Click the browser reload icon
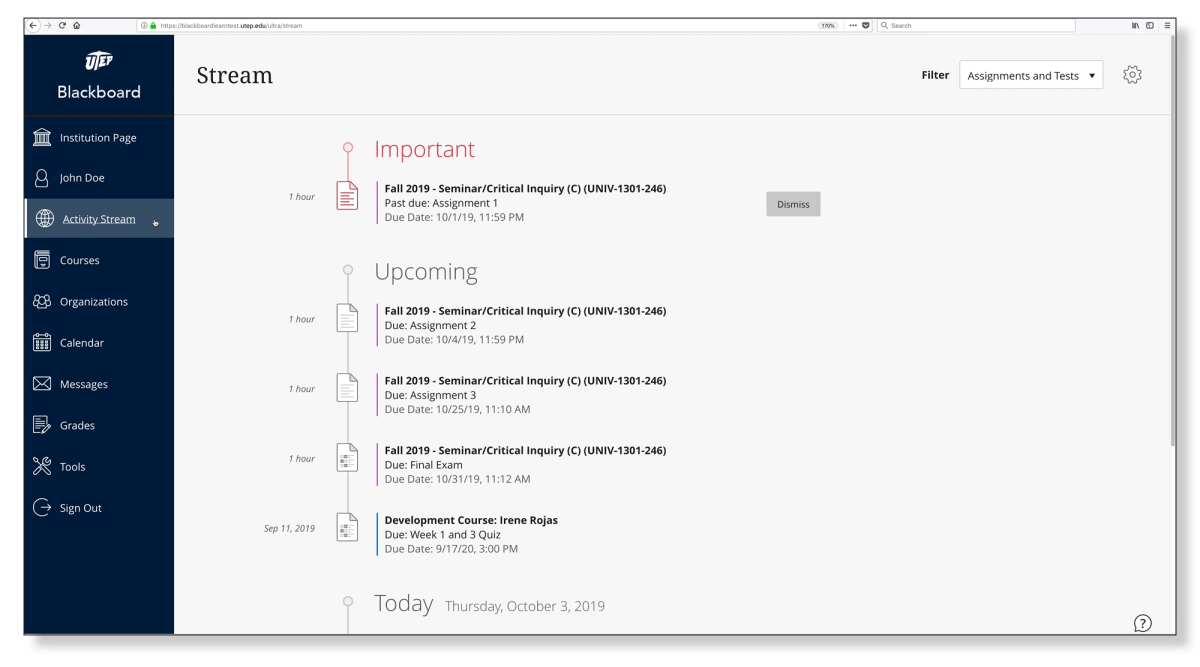Viewport: 1200px width, 667px height. point(64,25)
